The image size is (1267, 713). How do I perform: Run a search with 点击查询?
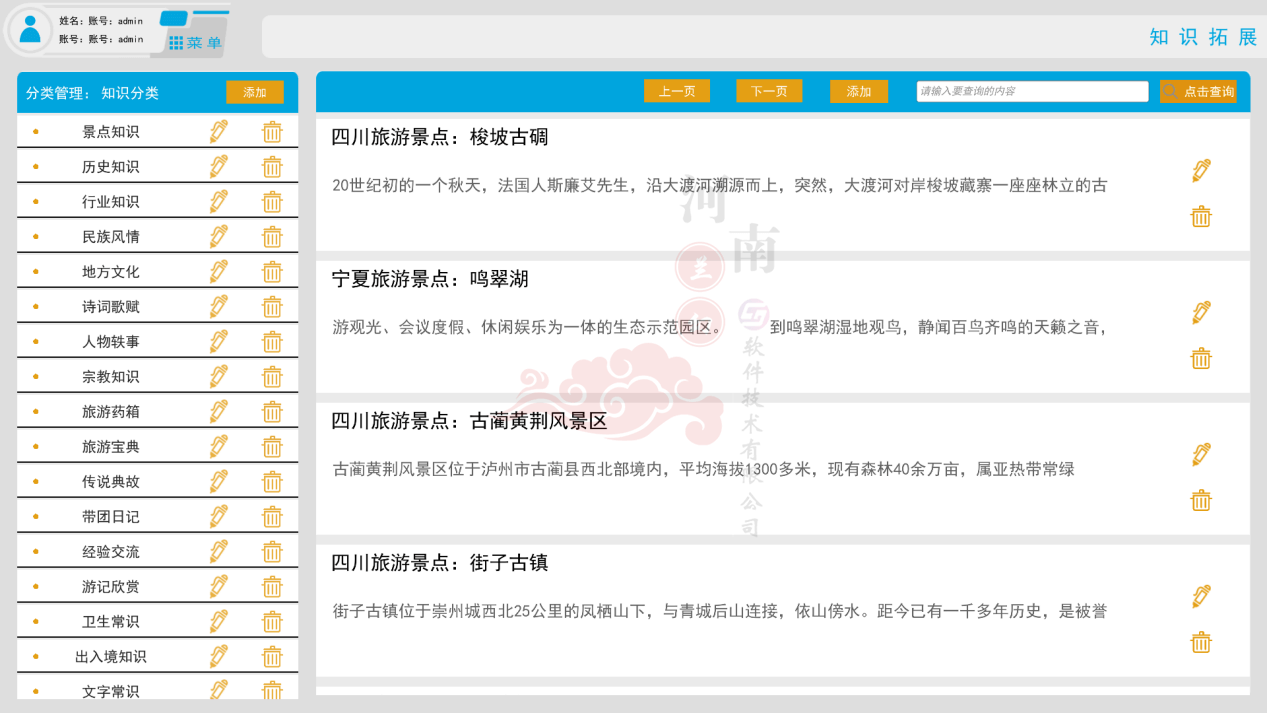(x=1198, y=90)
